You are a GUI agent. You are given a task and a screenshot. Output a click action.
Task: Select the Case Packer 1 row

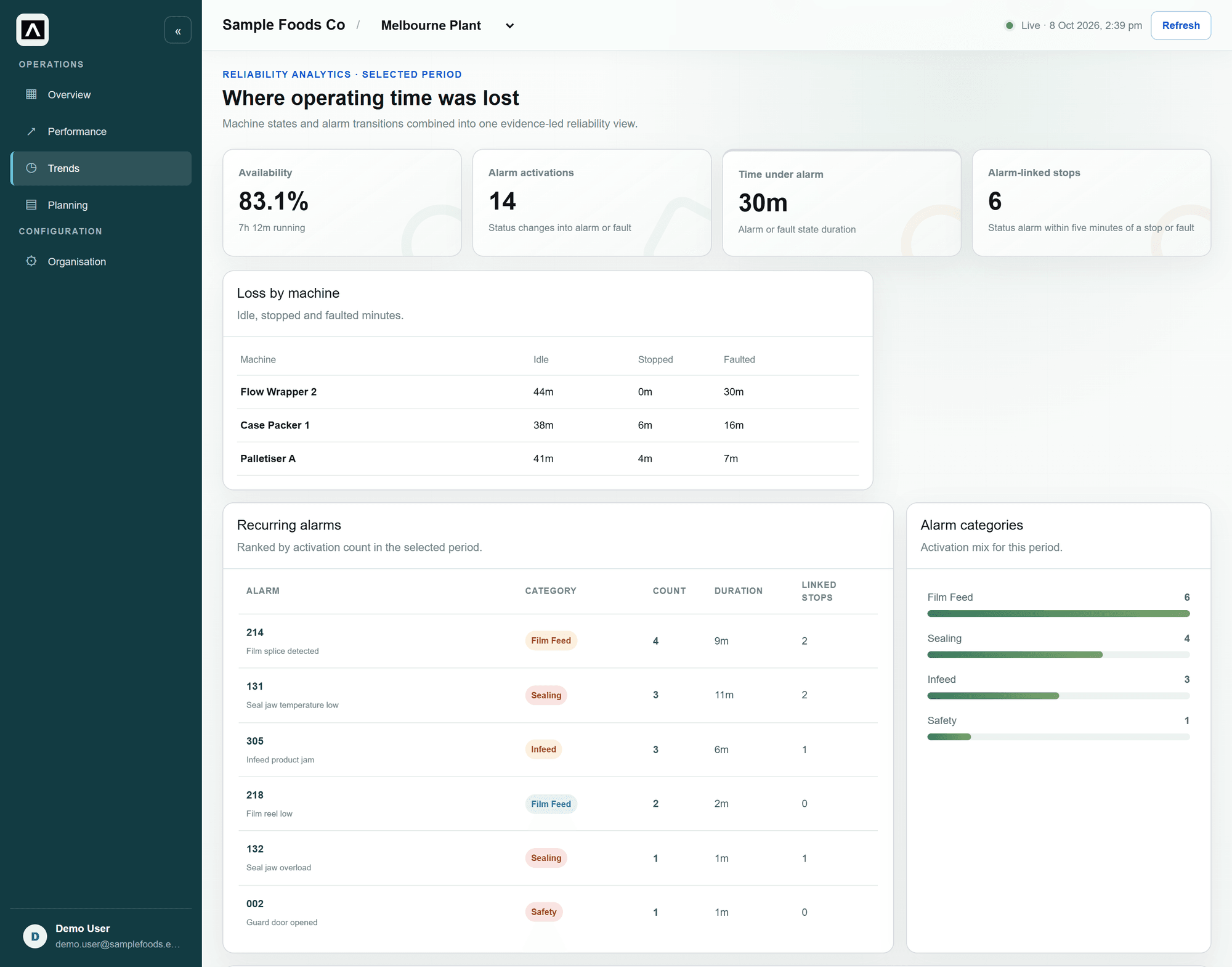click(x=548, y=425)
